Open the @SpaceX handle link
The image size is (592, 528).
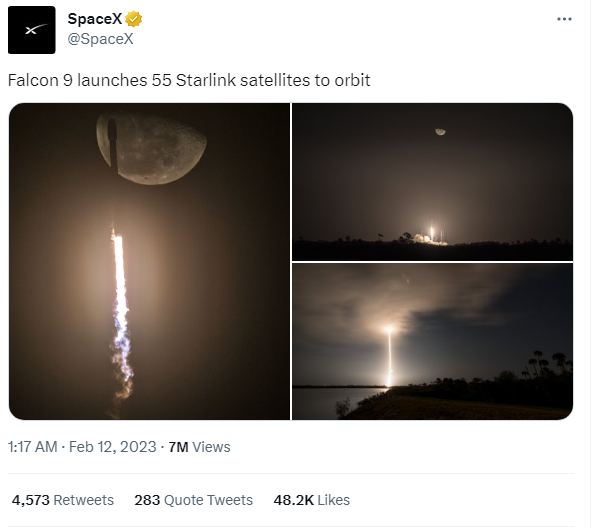pyautogui.click(x=100, y=39)
